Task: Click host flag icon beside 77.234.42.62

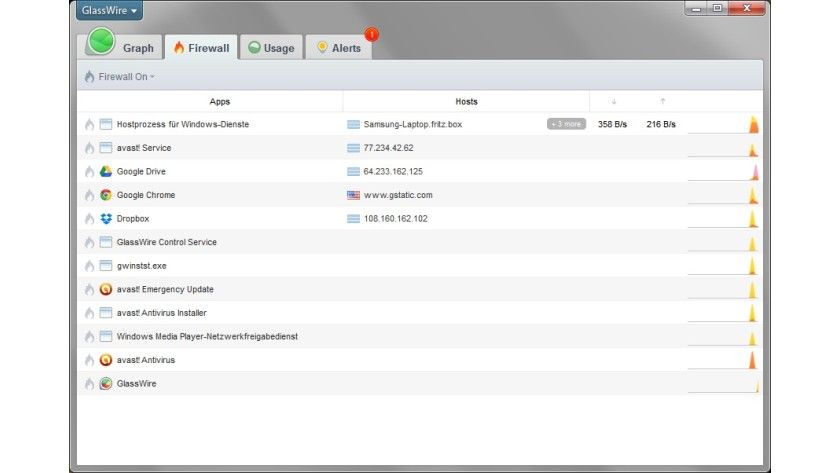Action: pyautogui.click(x=354, y=148)
